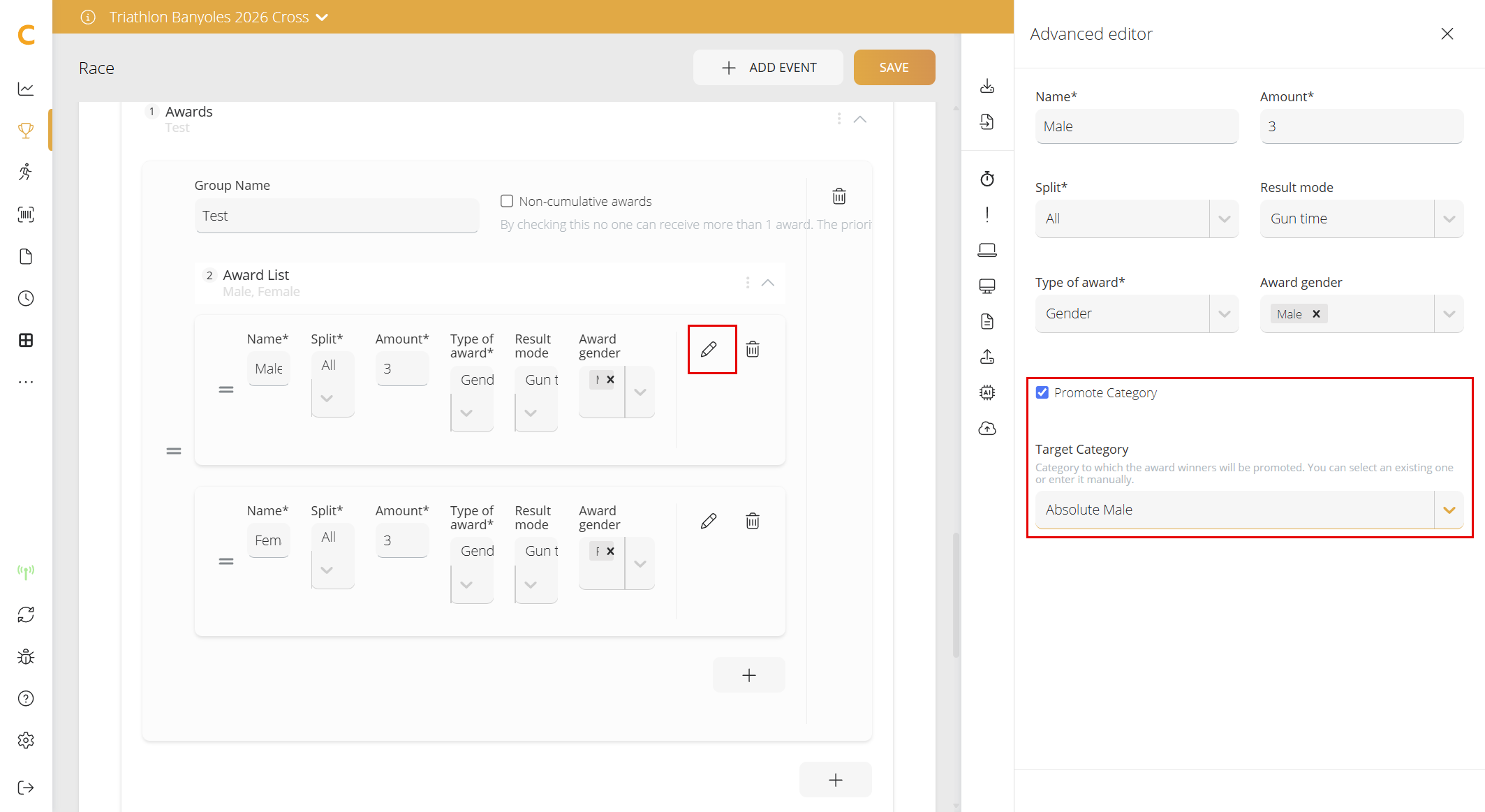Image resolution: width=1485 pixels, height=812 pixels.
Task: Open the help question mark icon
Action: tap(26, 698)
